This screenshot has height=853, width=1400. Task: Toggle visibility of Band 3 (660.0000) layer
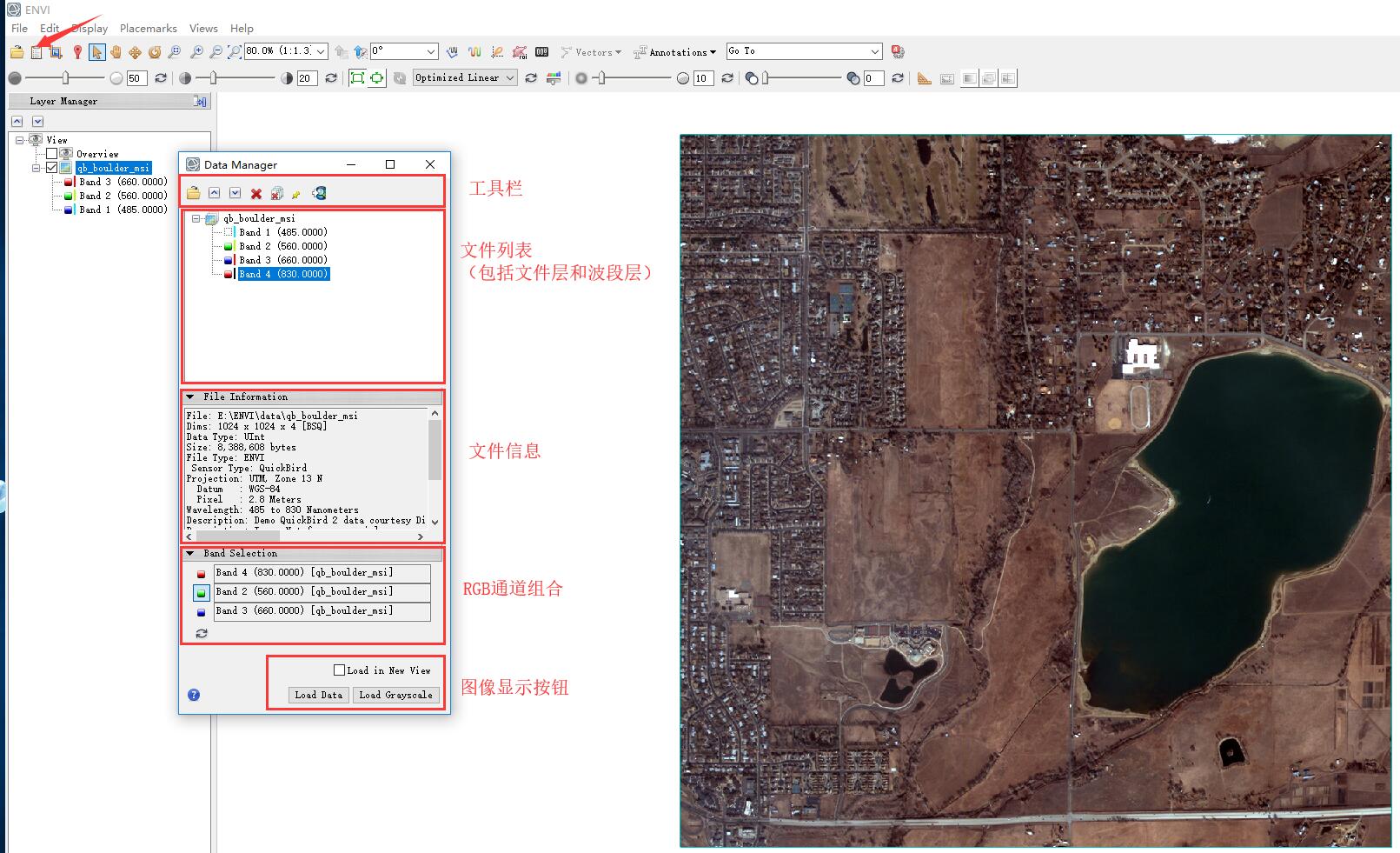[68, 182]
